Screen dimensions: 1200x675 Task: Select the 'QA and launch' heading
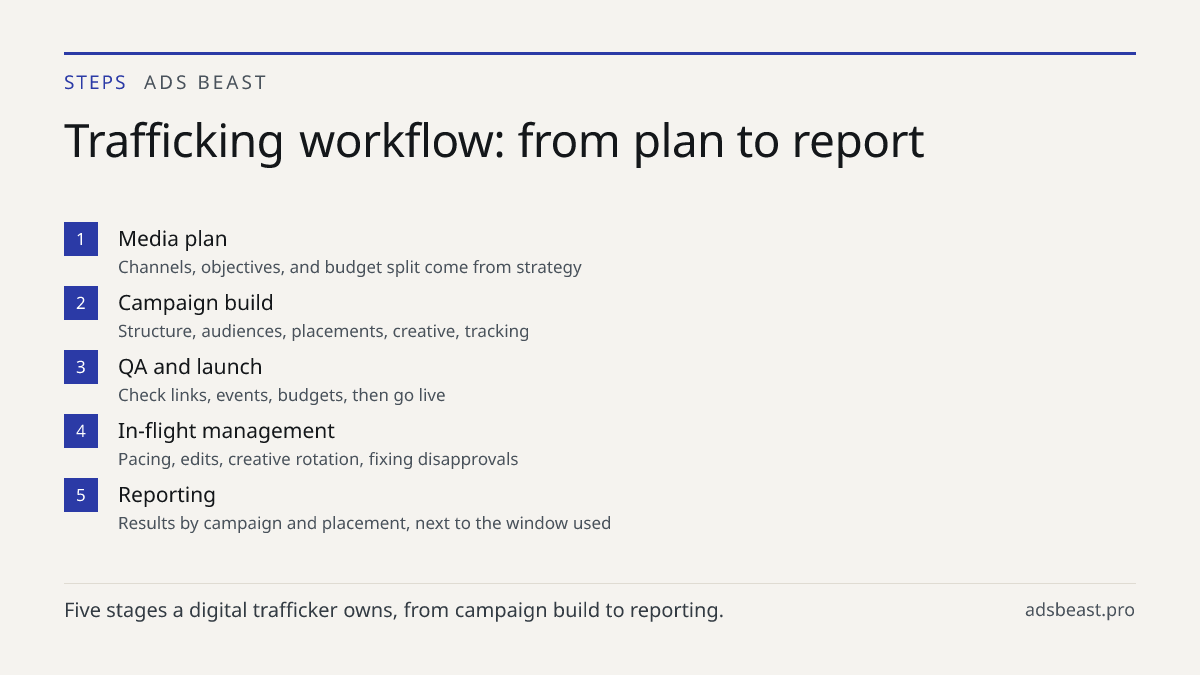pos(190,367)
